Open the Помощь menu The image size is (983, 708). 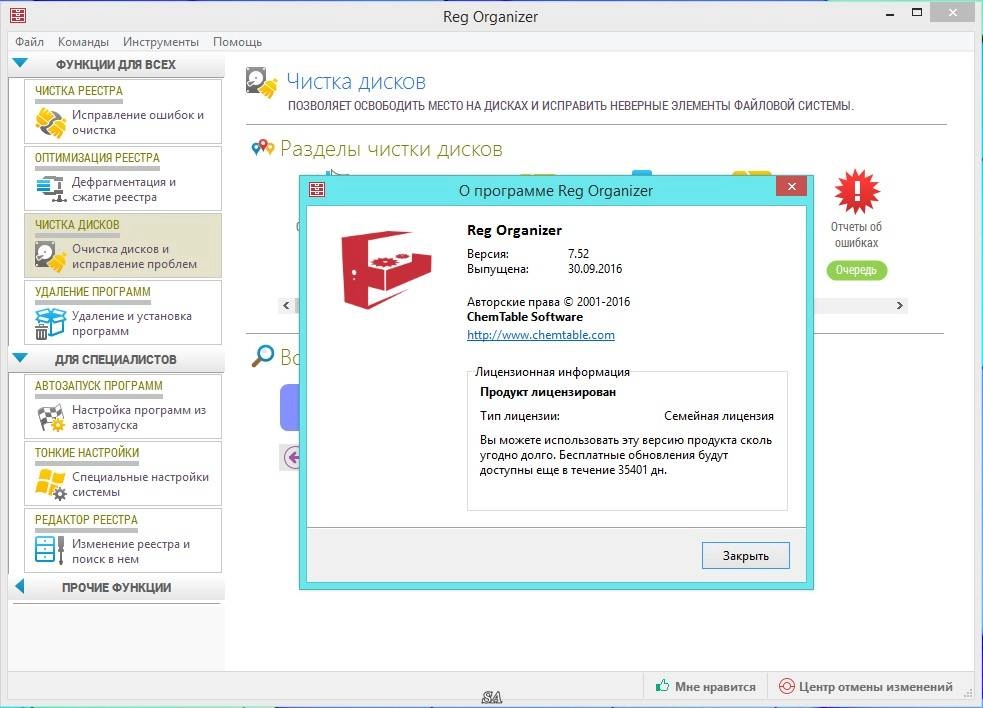(x=238, y=42)
